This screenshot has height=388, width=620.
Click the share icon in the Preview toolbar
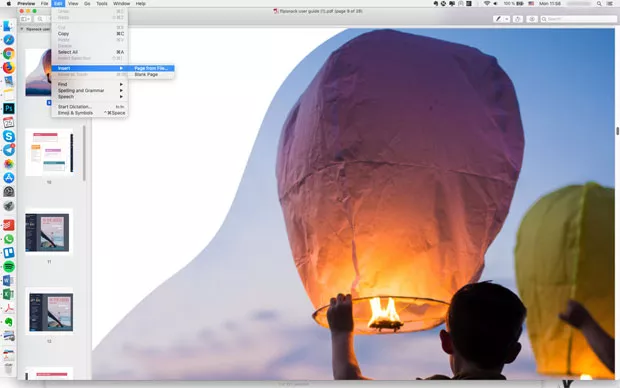pos(518,19)
